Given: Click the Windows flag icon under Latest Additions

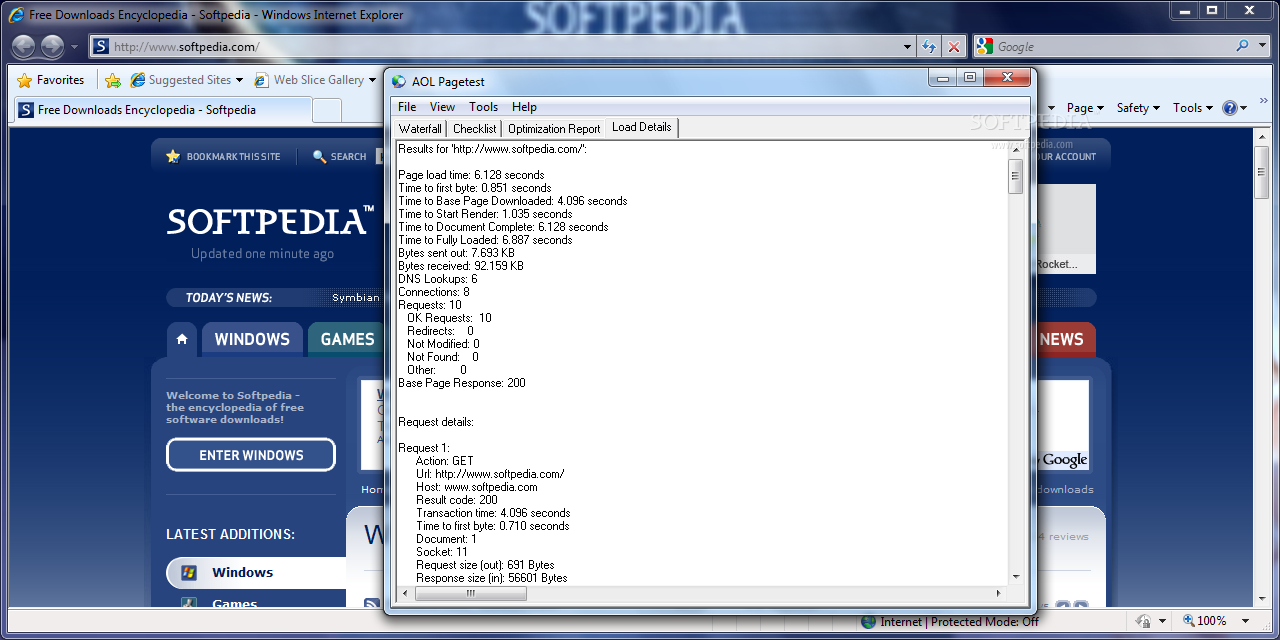Looking at the screenshot, I should click(x=188, y=573).
